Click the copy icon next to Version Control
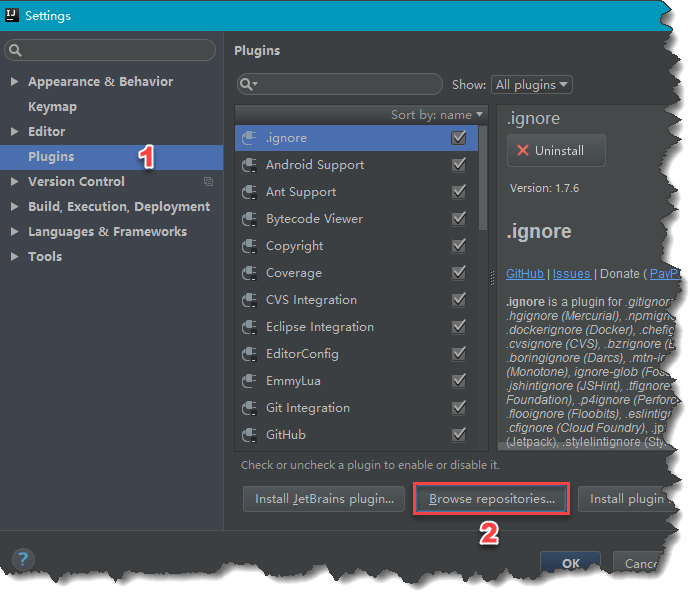 (208, 181)
